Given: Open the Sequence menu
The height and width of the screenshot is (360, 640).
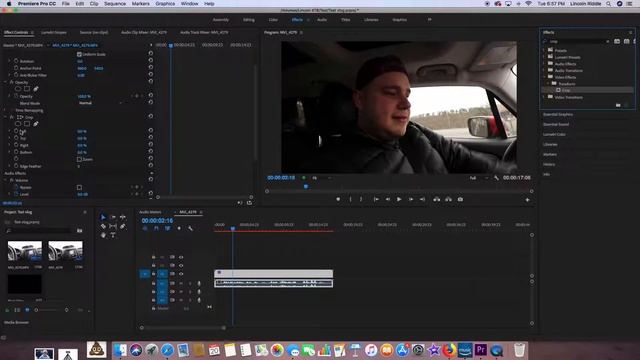Looking at the screenshot, I should (x=115, y=4).
